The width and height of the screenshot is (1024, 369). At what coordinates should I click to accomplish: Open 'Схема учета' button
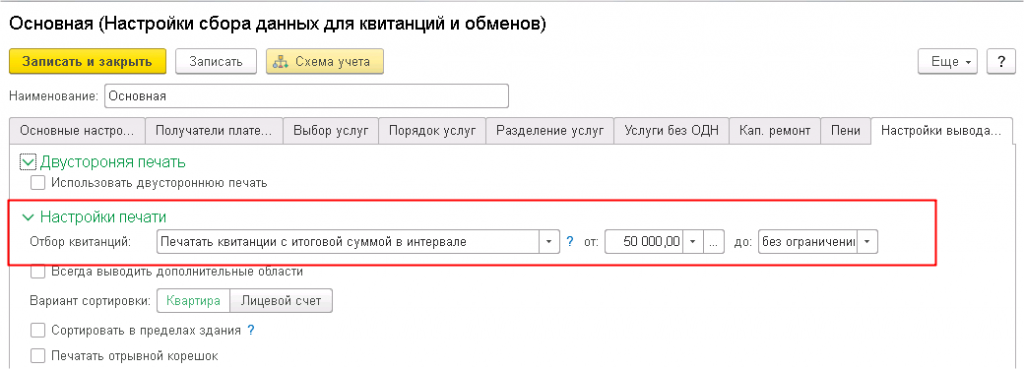tap(325, 61)
